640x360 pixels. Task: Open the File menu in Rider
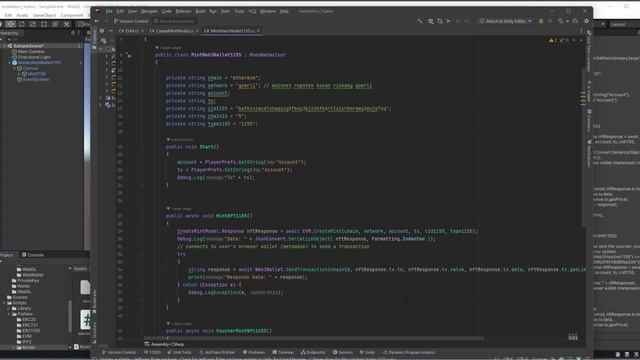109,11
